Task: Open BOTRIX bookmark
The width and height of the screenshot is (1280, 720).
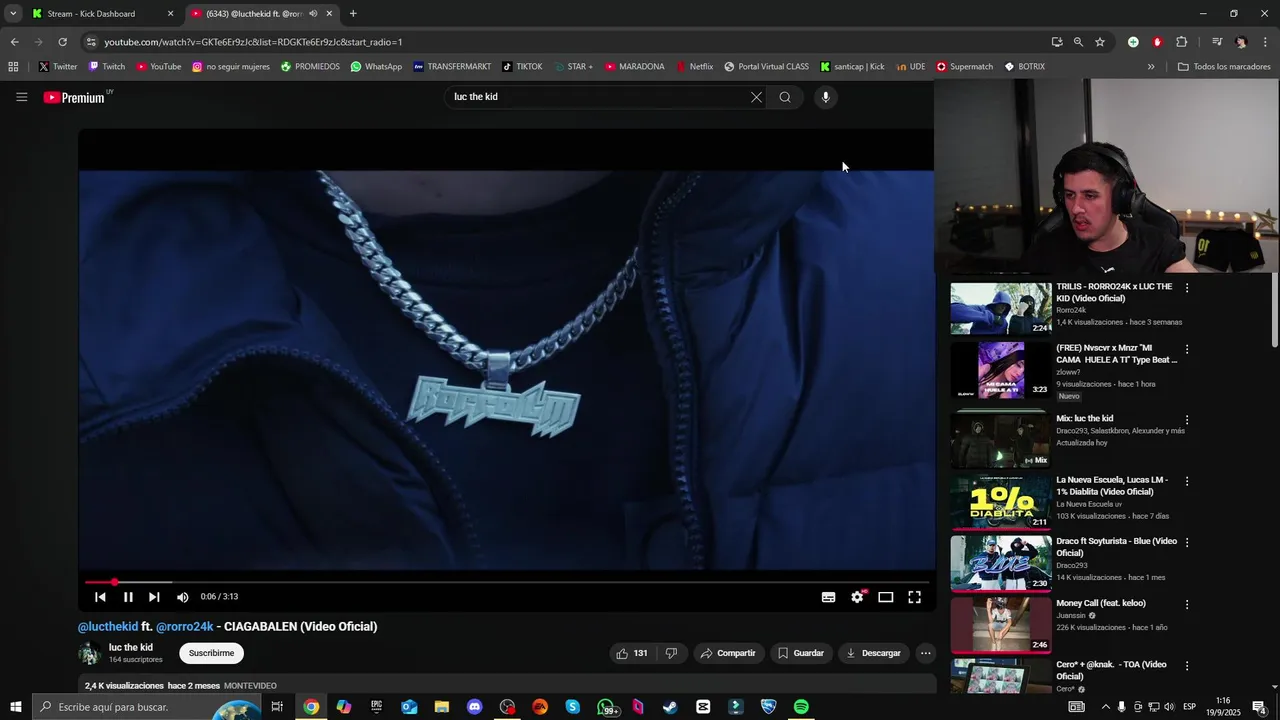Action: (x=1024, y=67)
